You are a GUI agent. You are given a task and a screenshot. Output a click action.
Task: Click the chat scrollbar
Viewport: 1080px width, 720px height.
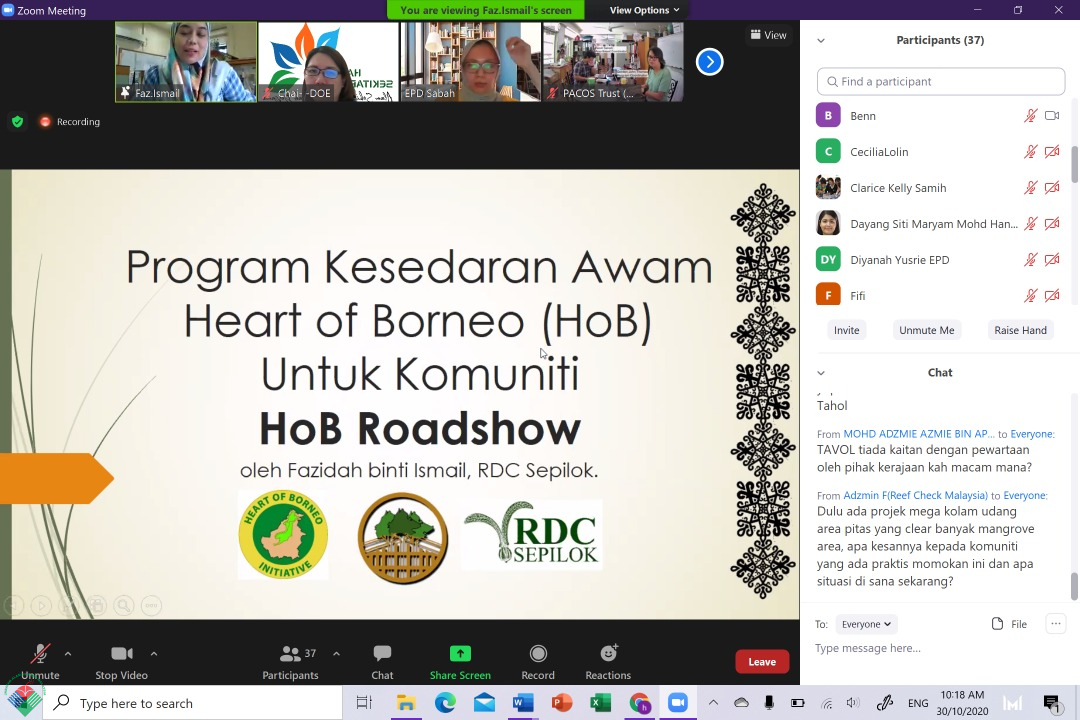(x=1074, y=586)
